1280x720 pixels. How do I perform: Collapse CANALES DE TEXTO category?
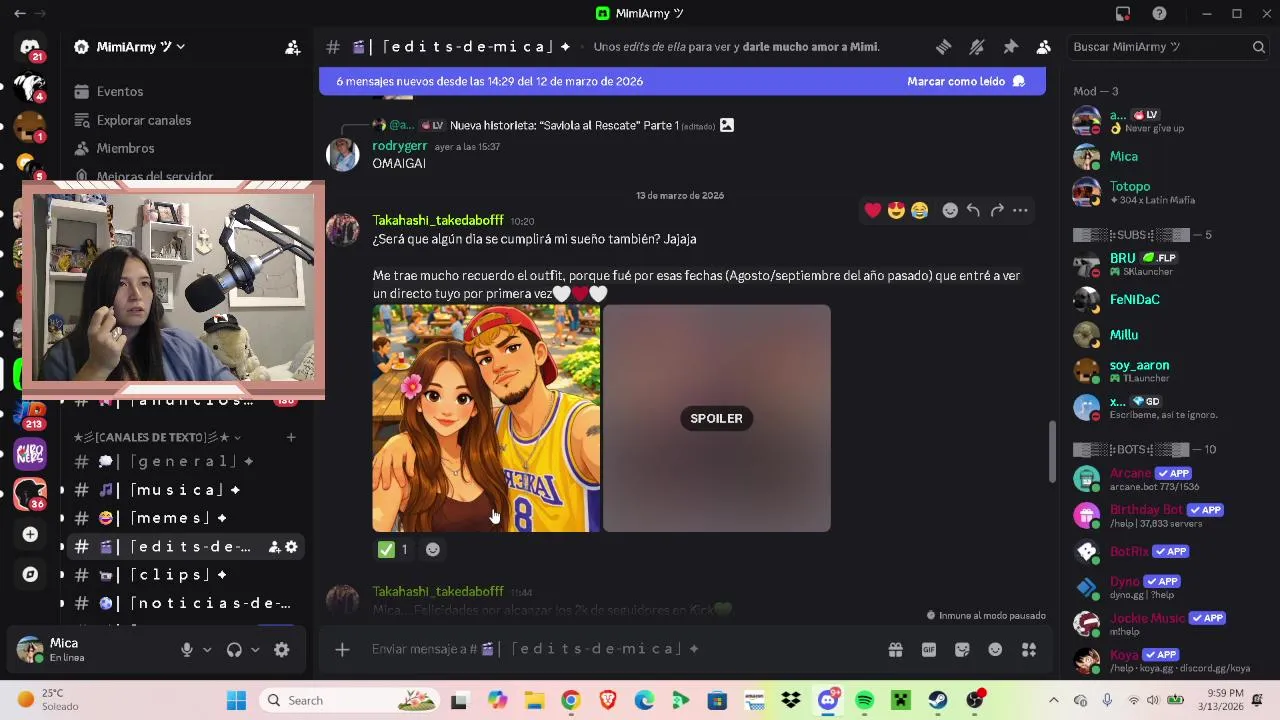pyautogui.click(x=158, y=437)
